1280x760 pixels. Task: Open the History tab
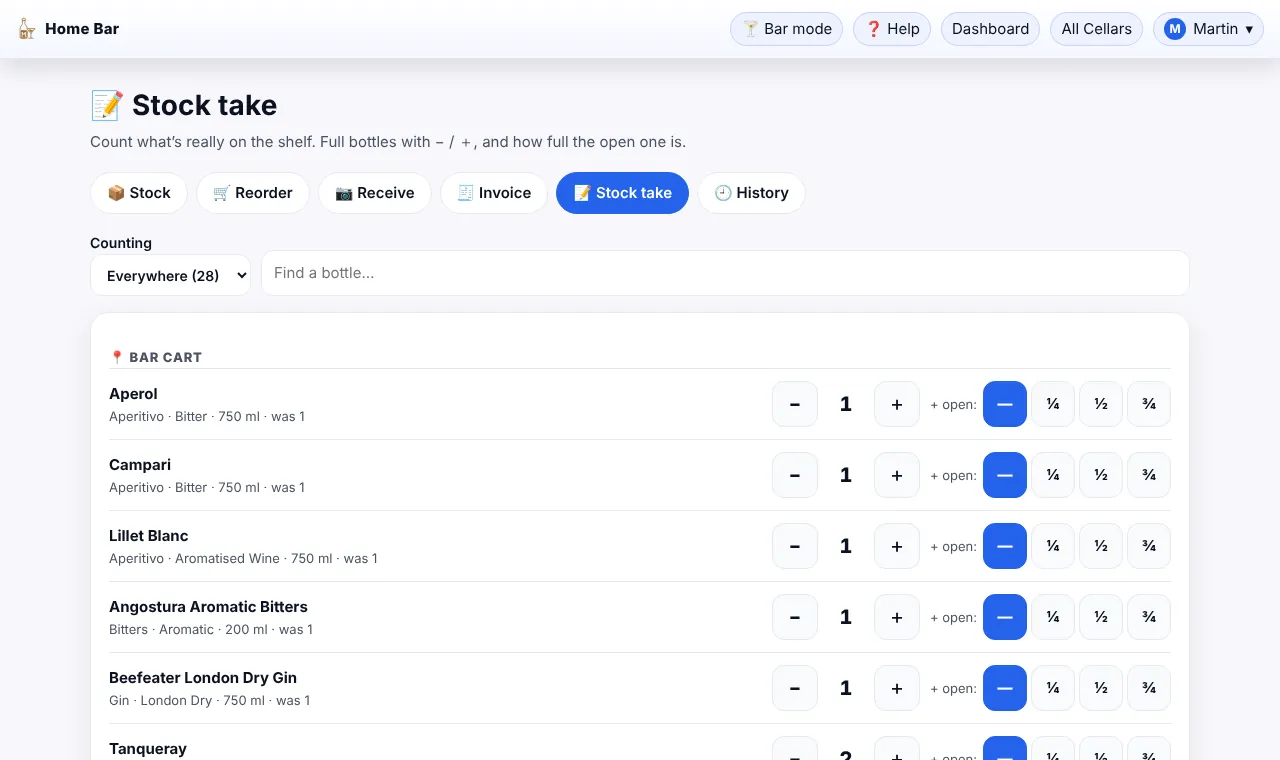[x=751, y=193]
